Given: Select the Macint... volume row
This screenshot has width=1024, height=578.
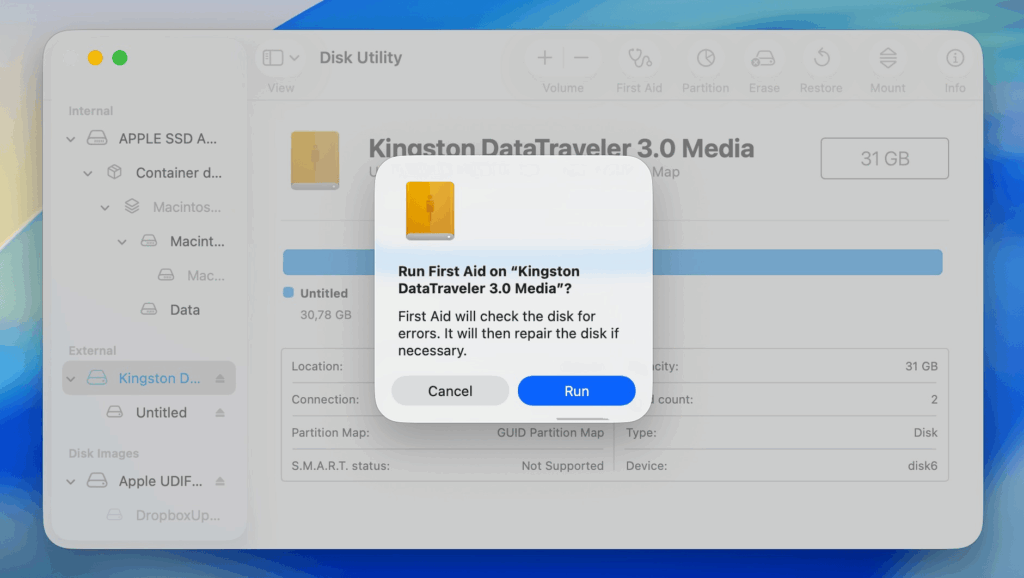Looking at the screenshot, I should [x=149, y=241].
